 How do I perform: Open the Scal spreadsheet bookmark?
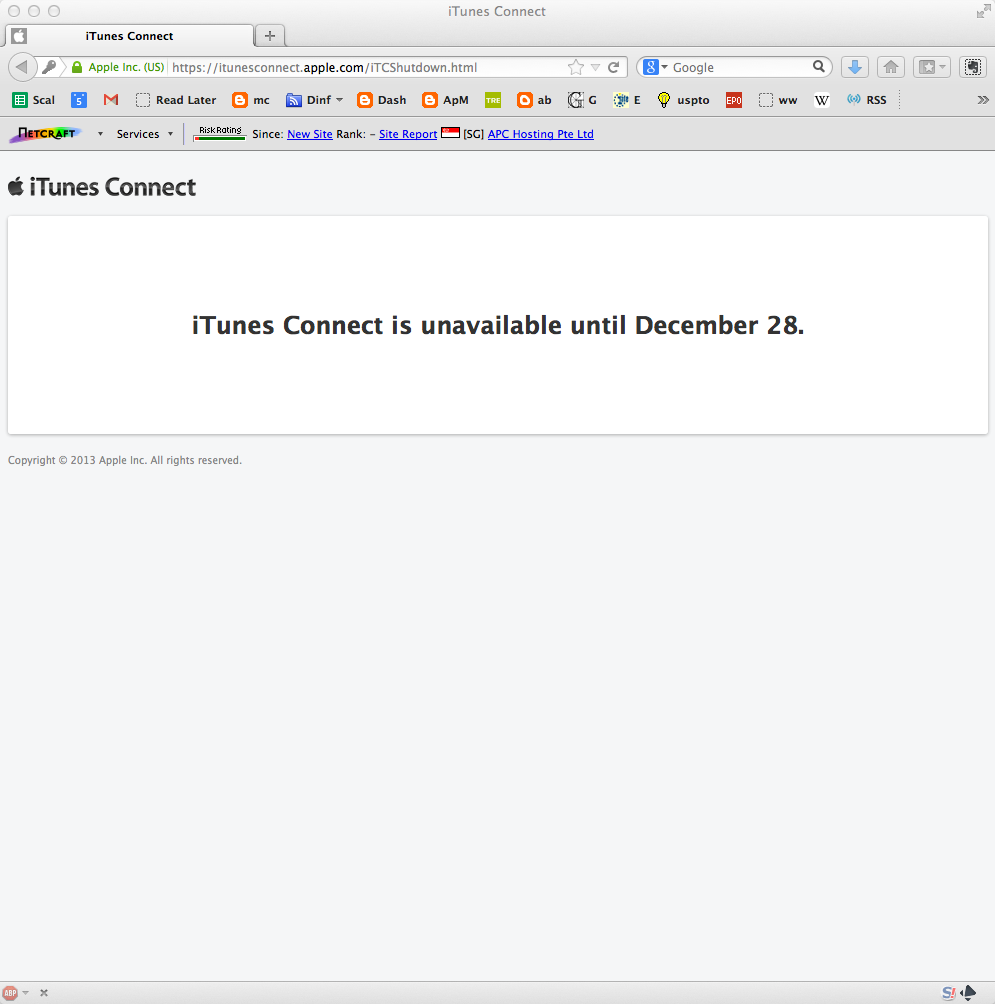[34, 100]
